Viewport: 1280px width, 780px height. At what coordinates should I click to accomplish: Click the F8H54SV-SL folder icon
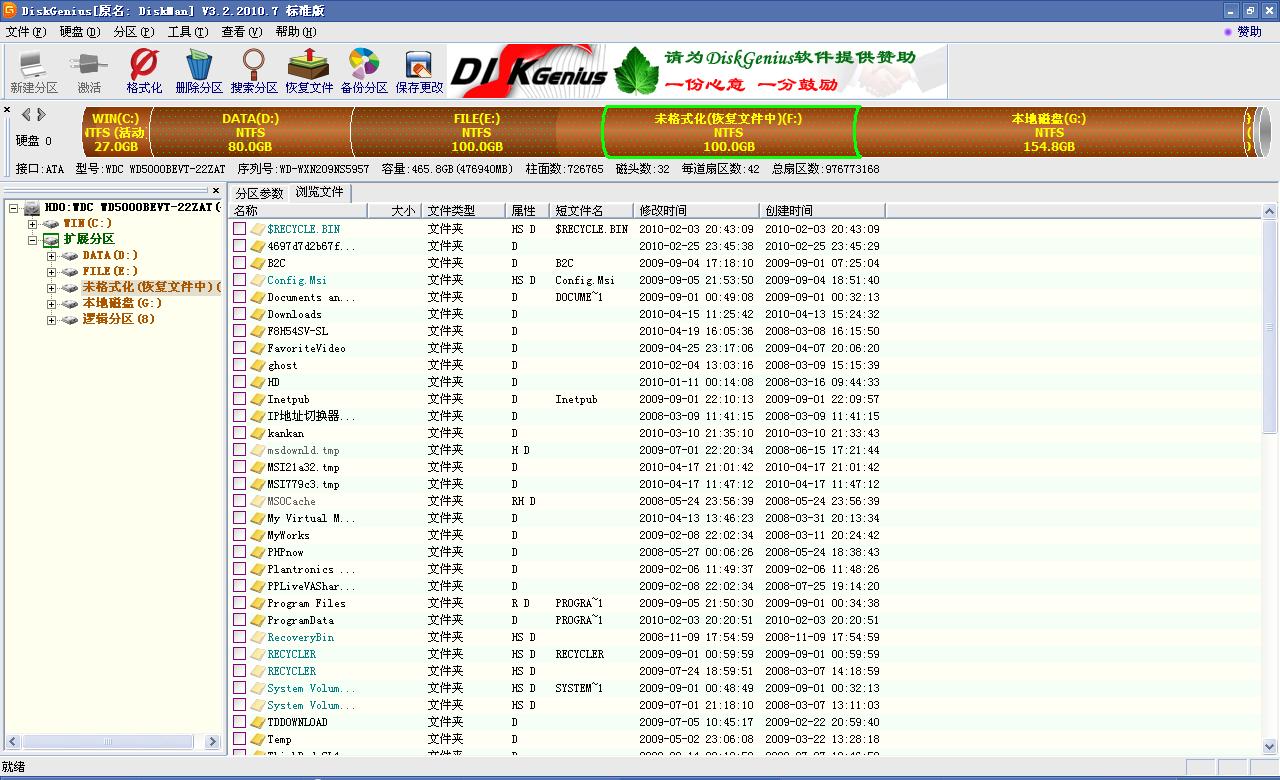258,331
